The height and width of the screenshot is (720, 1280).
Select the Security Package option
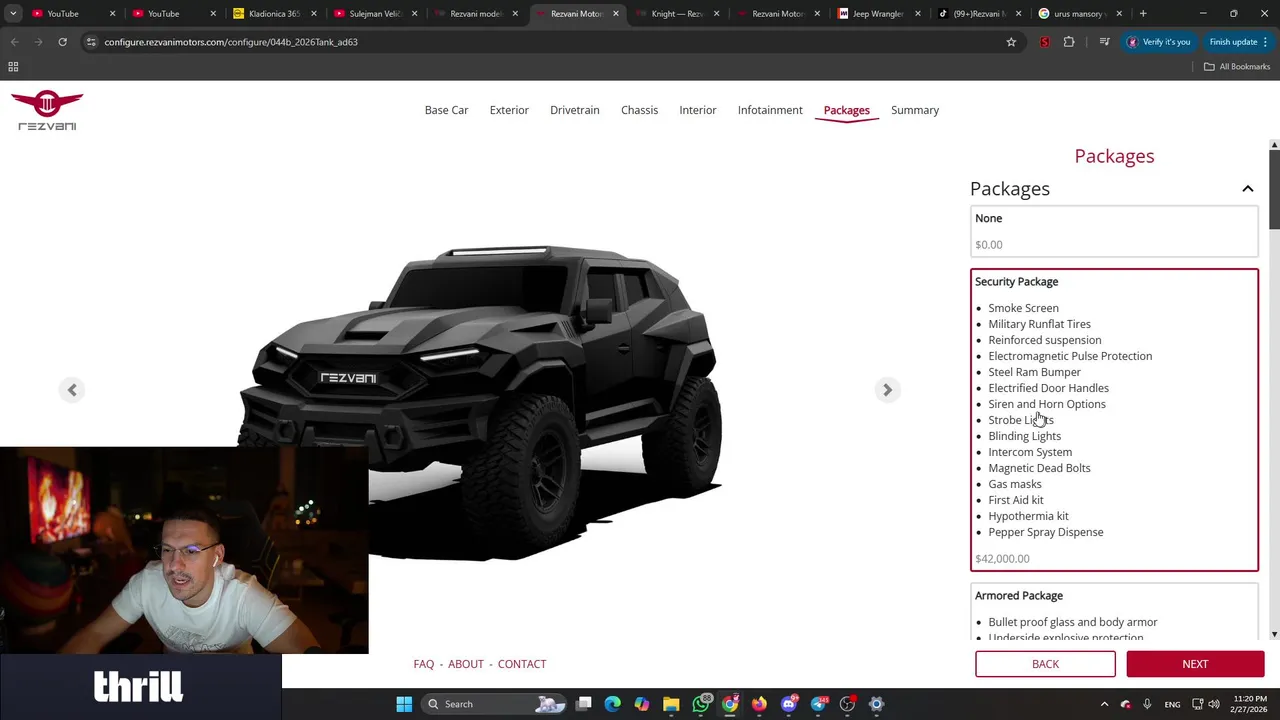(1114, 420)
